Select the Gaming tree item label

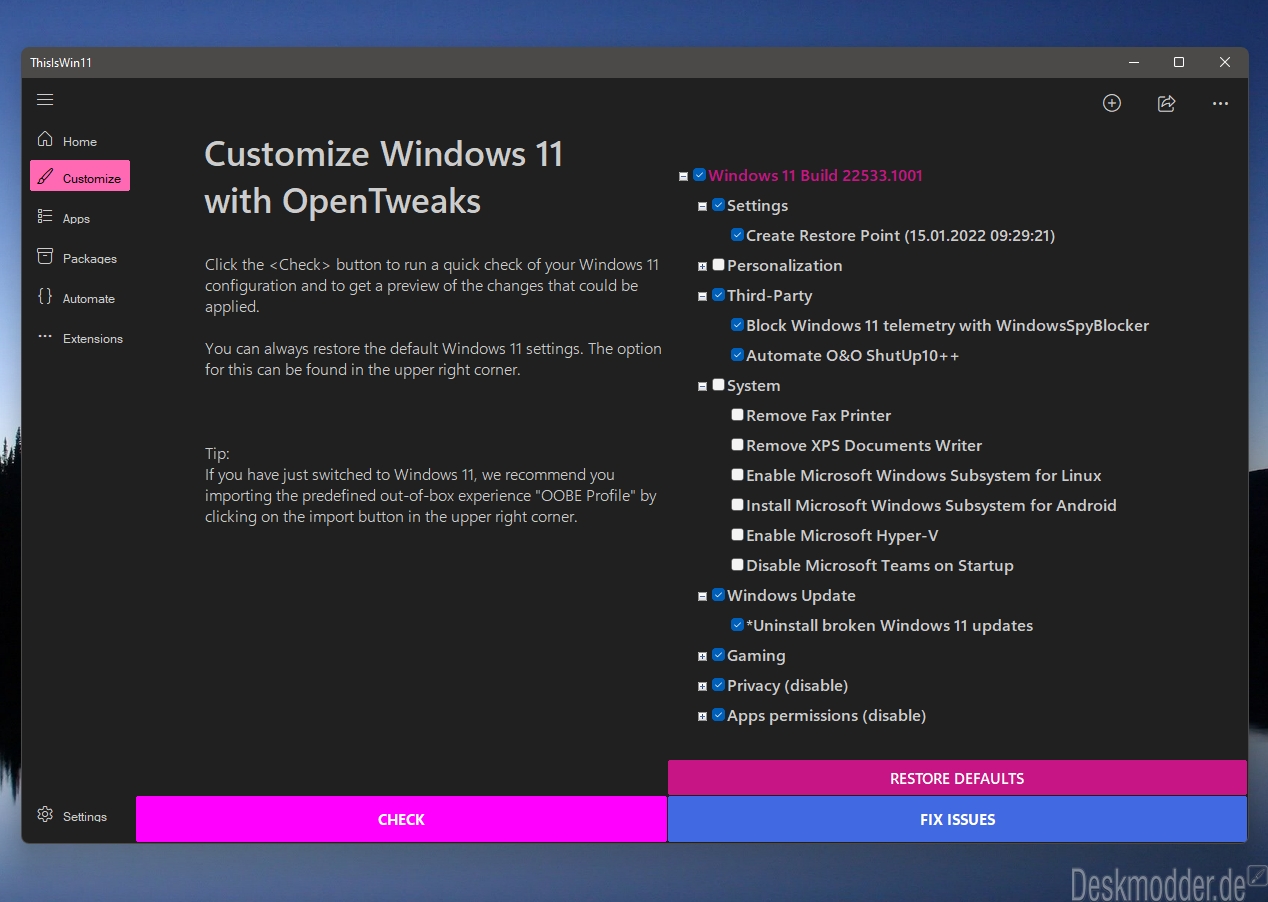pos(756,655)
